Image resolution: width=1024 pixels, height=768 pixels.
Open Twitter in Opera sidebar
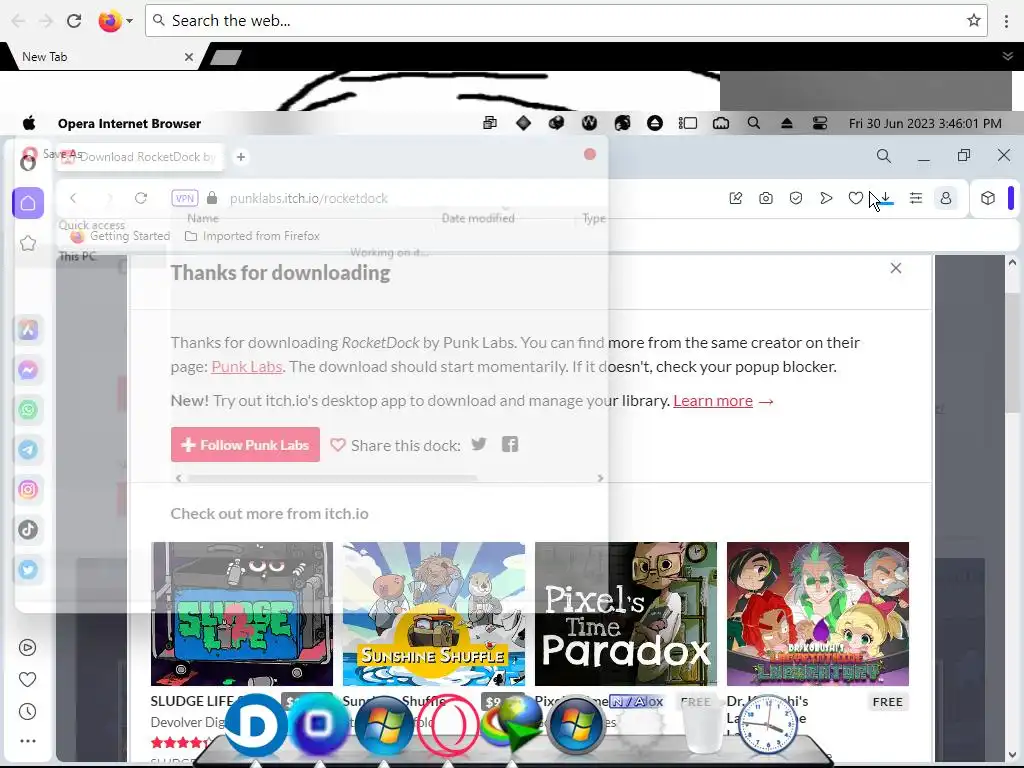click(x=28, y=569)
